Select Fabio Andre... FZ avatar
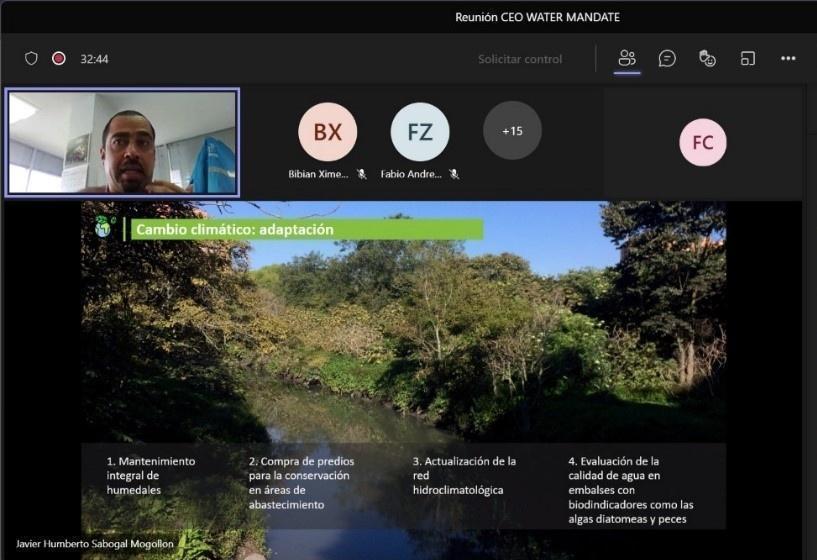The height and width of the screenshot is (560, 817). 419,132
